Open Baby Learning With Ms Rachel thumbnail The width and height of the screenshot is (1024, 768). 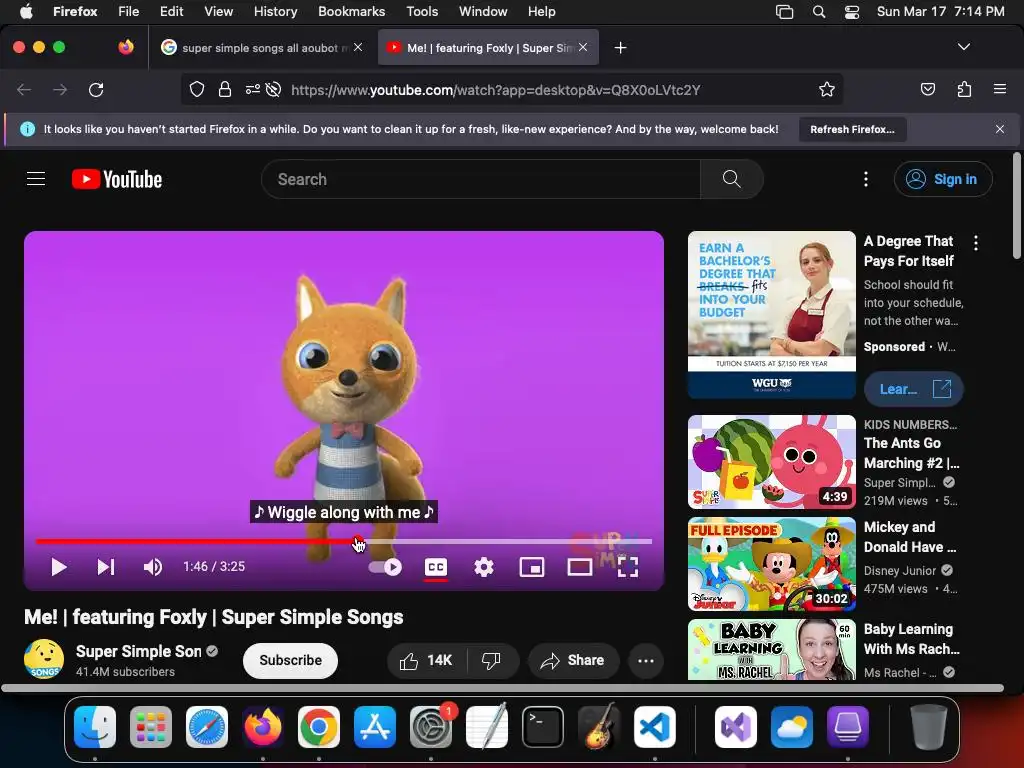[x=771, y=650]
